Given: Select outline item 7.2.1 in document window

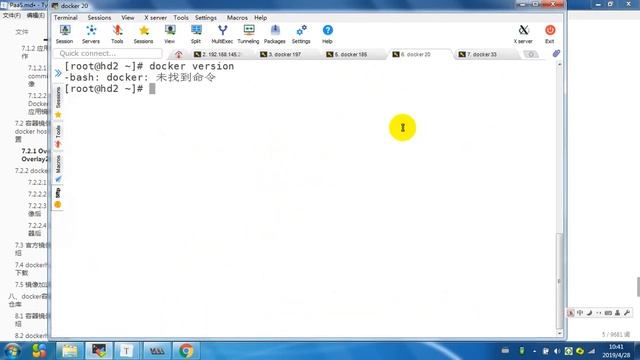Looking at the screenshot, I should click(x=35, y=155).
